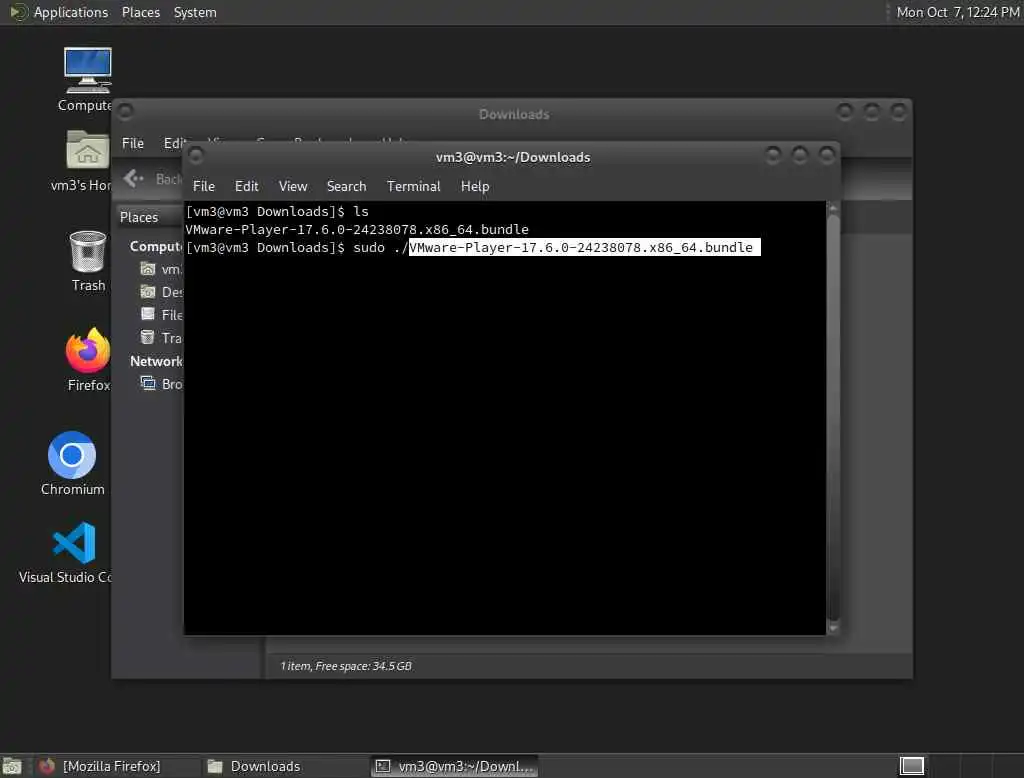
Task: Click the Back arrow in the Downloads window
Action: [x=133, y=178]
